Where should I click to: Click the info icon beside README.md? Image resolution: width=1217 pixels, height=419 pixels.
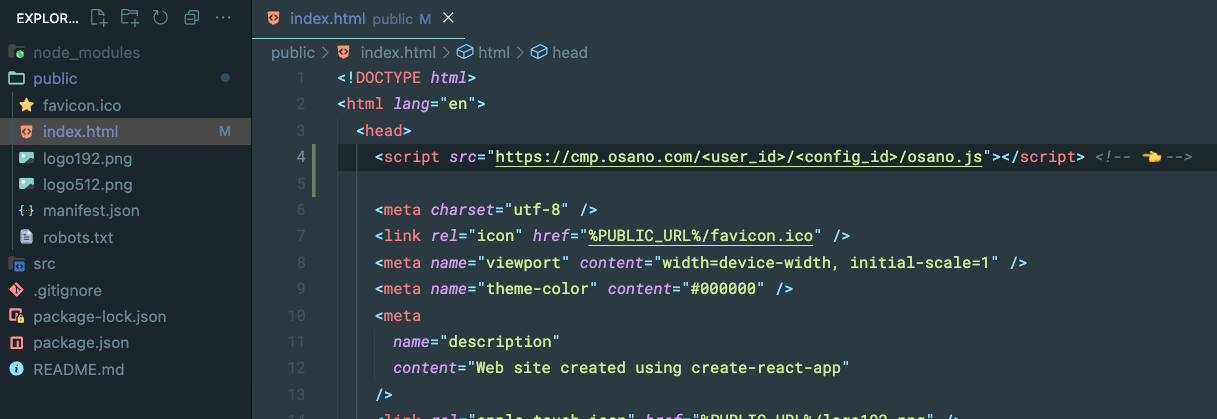click(16, 369)
